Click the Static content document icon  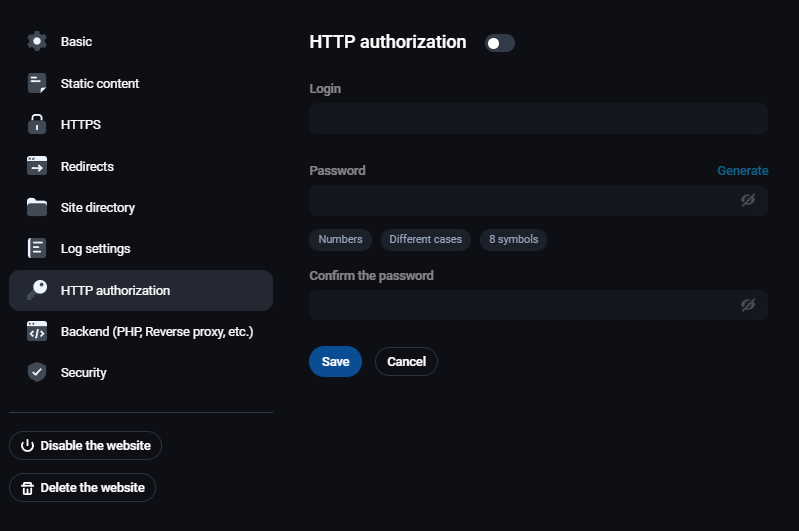click(x=37, y=83)
